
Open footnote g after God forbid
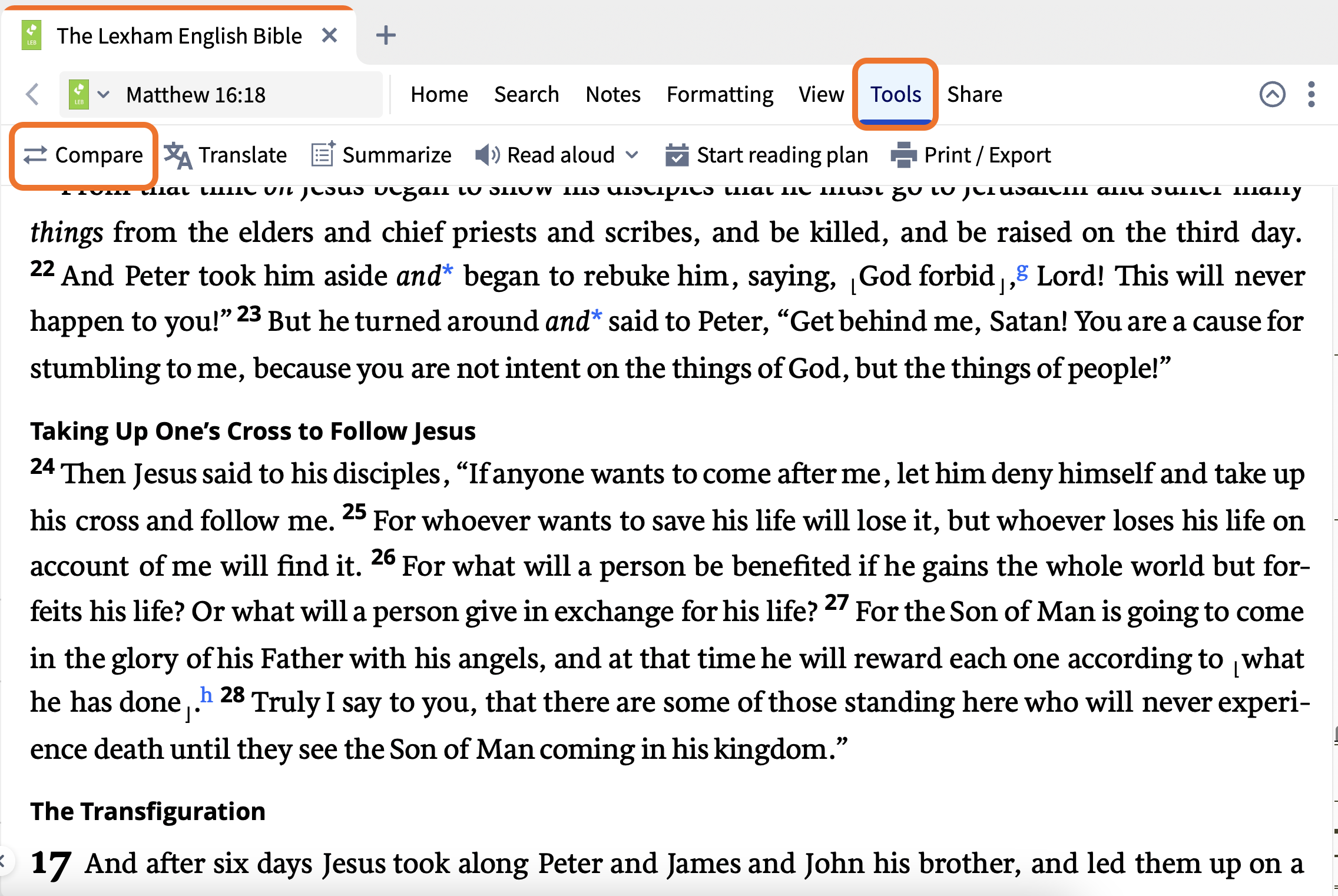click(1022, 271)
